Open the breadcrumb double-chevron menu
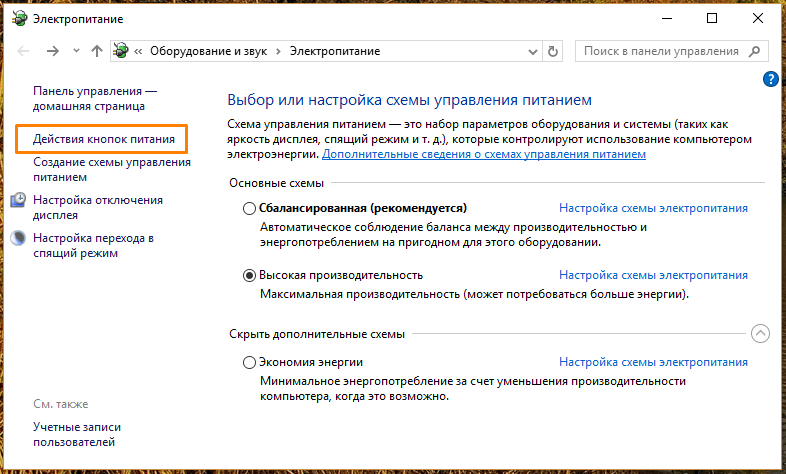 click(138, 51)
